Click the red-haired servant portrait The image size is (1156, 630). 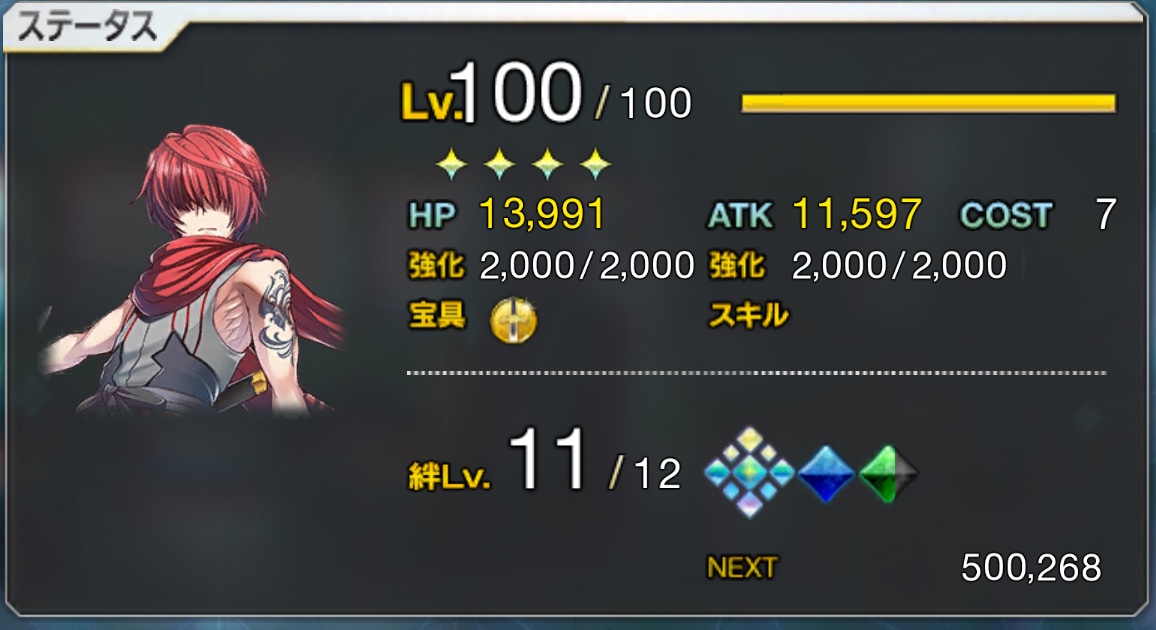click(x=195, y=269)
